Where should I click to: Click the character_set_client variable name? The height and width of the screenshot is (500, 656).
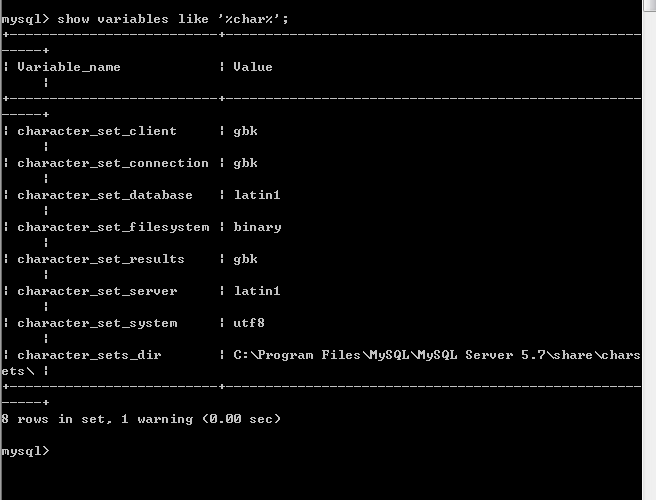[96, 131]
